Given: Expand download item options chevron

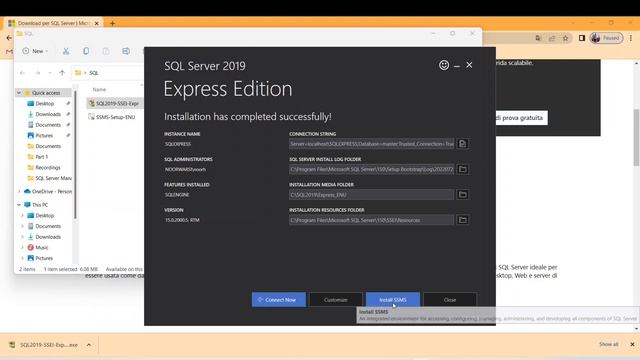Looking at the screenshot, I should pyautogui.click(x=89, y=345).
